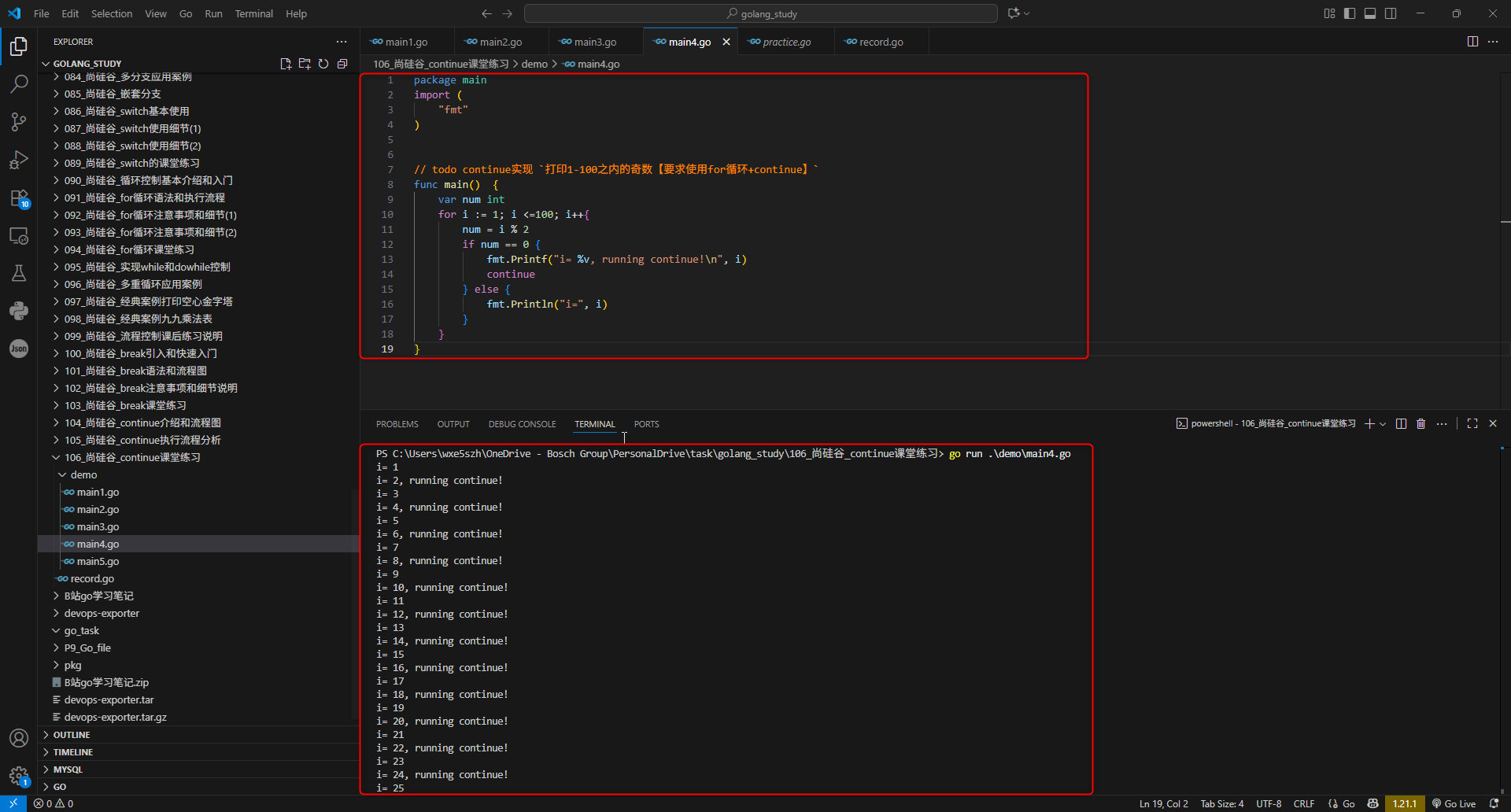Kill the active terminal

click(1420, 423)
